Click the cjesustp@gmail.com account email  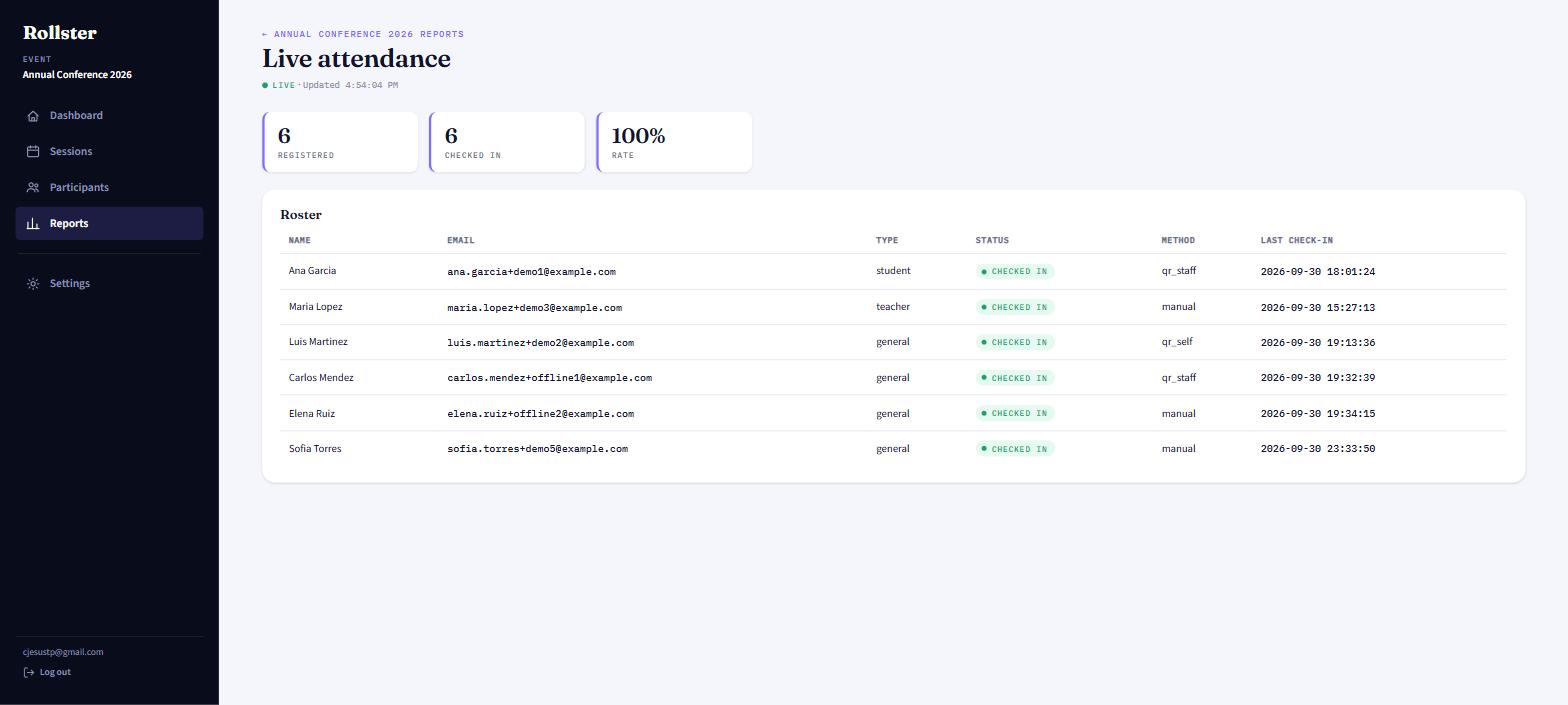[x=63, y=652]
